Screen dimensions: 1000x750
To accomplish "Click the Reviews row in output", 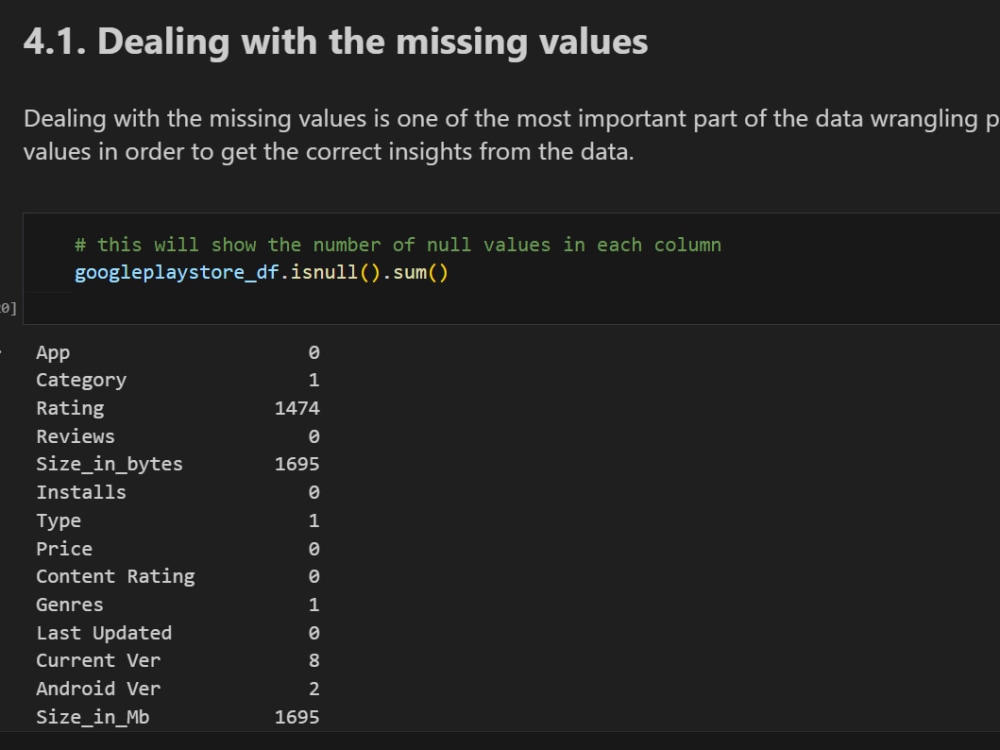I will [178, 436].
